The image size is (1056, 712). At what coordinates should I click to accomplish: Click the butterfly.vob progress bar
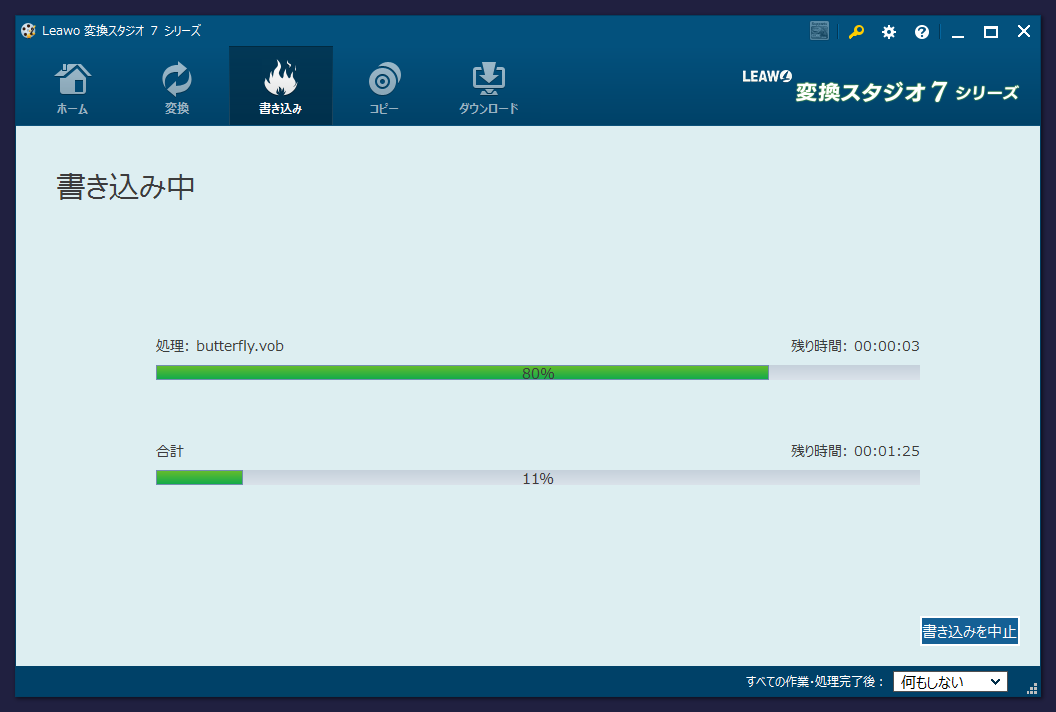click(537, 373)
